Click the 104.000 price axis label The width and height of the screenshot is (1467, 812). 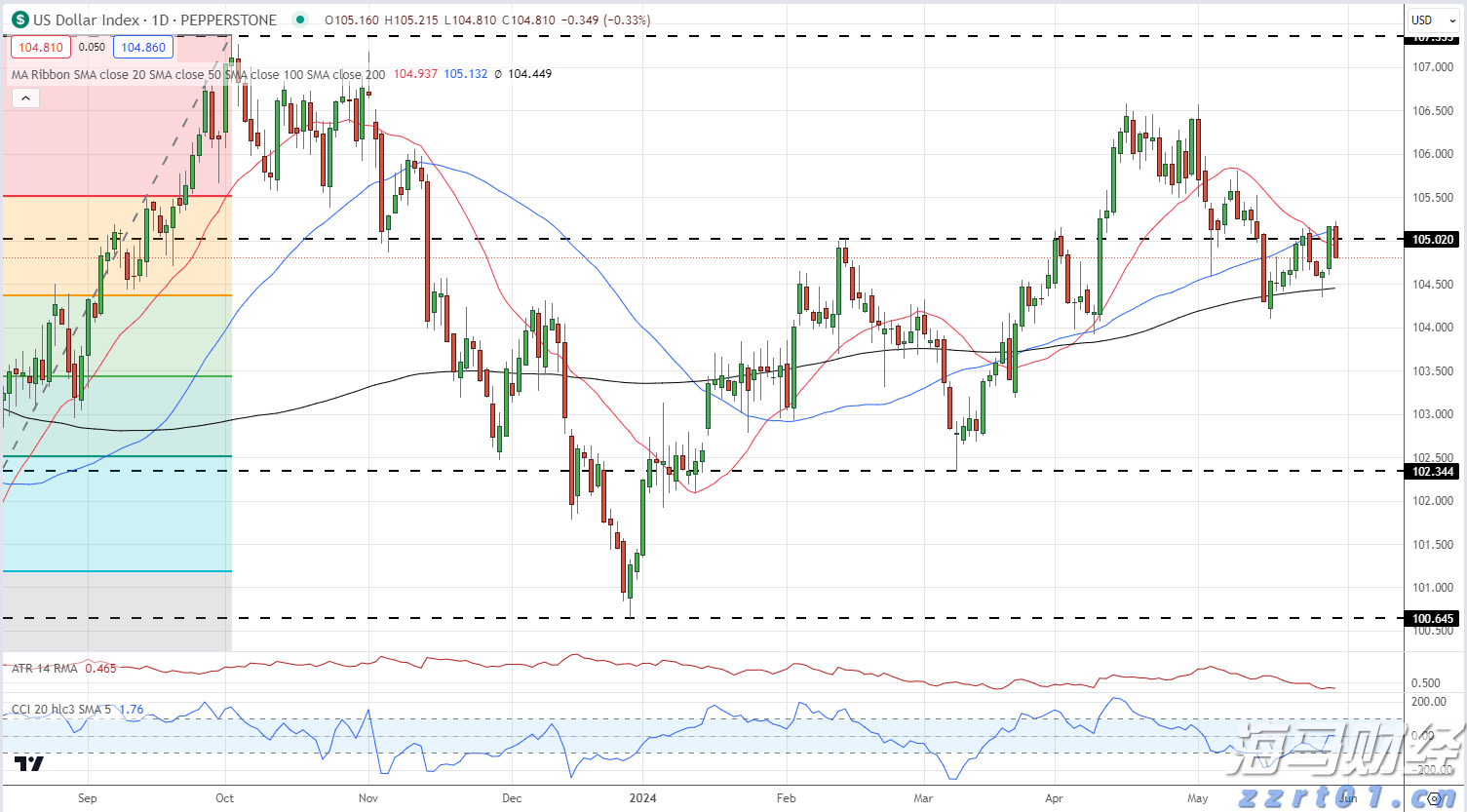[1433, 328]
